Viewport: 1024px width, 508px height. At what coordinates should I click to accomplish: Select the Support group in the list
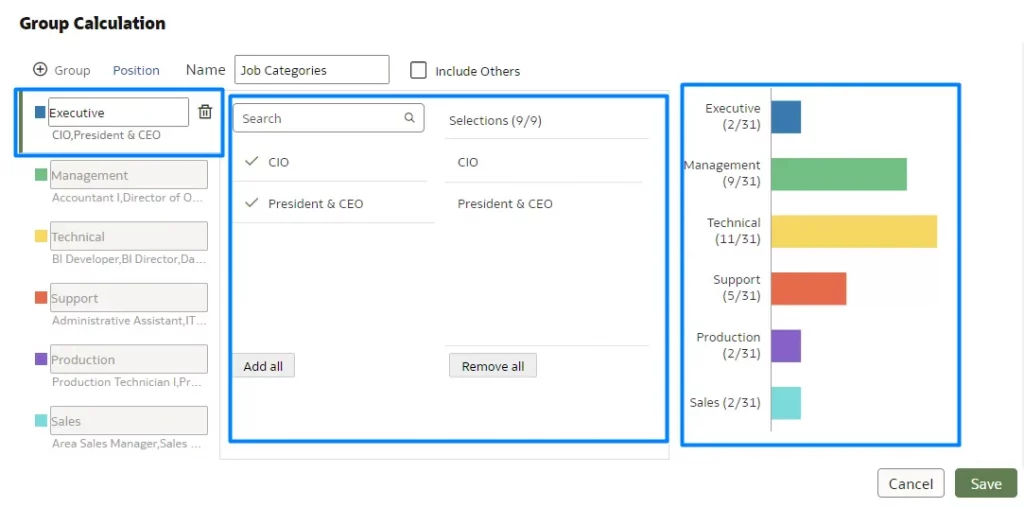coord(128,298)
